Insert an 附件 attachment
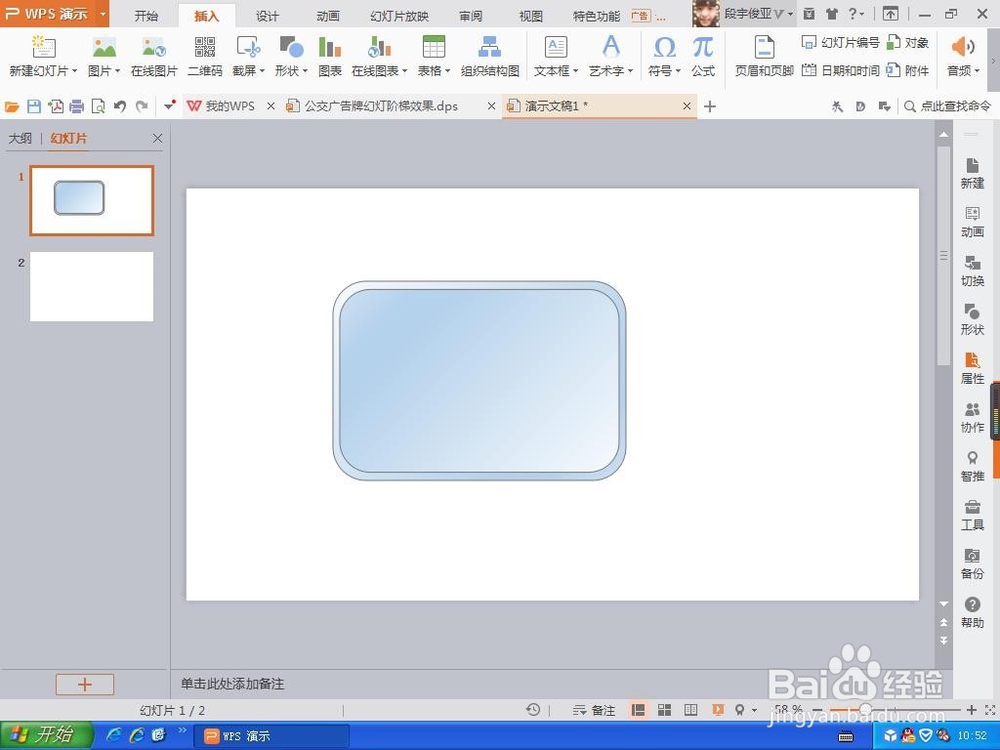The height and width of the screenshot is (750, 1000). pyautogui.click(x=908, y=70)
